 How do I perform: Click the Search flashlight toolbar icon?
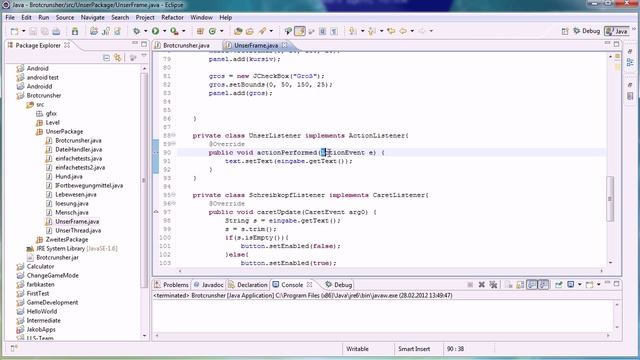tap(262, 31)
